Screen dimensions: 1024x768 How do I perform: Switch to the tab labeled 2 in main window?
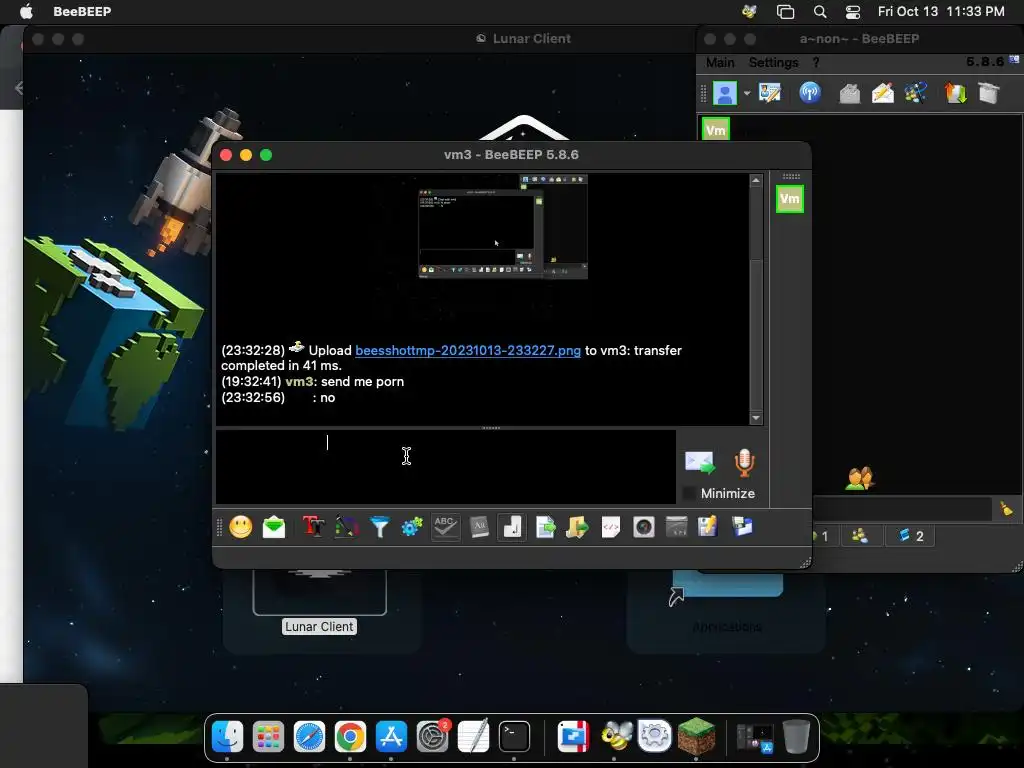tap(910, 536)
